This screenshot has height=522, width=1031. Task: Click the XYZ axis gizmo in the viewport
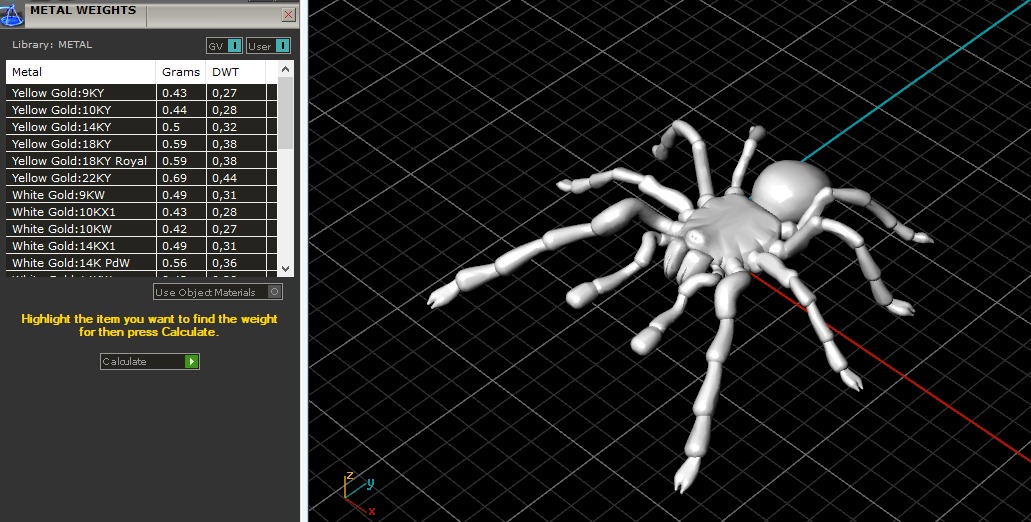pyautogui.click(x=359, y=493)
